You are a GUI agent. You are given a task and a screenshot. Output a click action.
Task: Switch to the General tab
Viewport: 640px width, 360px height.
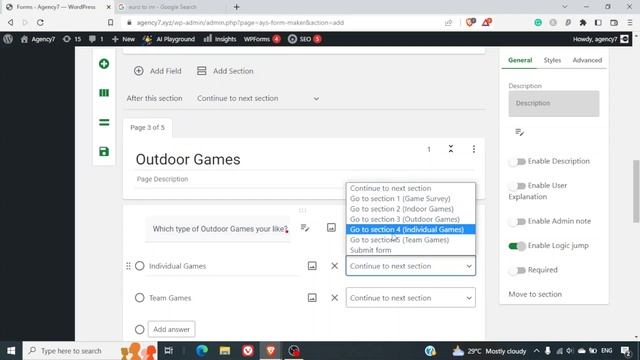click(x=520, y=60)
